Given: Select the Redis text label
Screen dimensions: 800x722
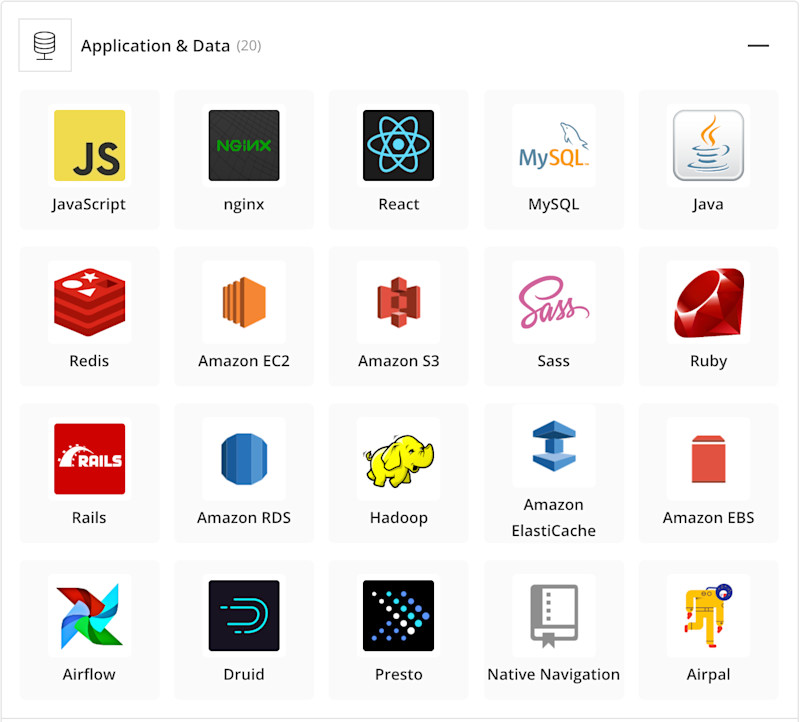Looking at the screenshot, I should click(89, 361).
